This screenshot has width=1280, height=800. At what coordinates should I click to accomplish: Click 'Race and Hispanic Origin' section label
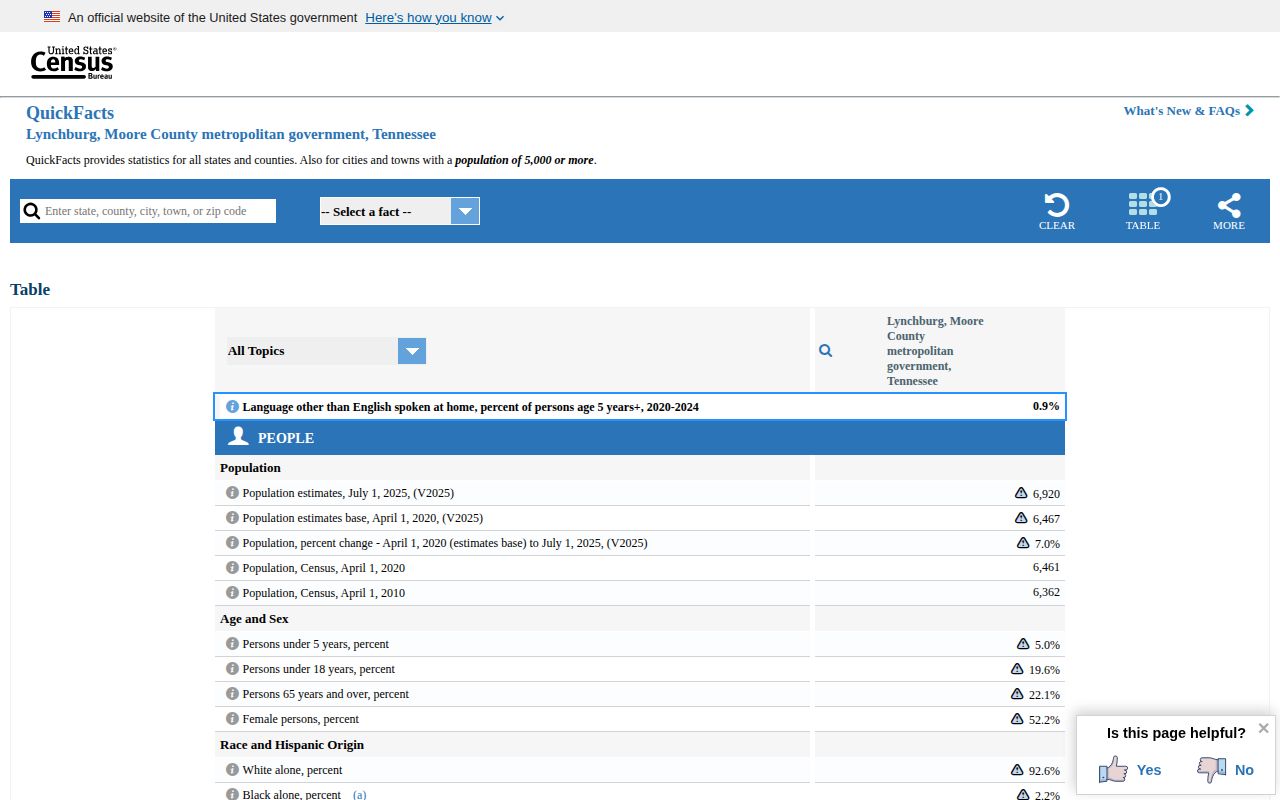[292, 745]
